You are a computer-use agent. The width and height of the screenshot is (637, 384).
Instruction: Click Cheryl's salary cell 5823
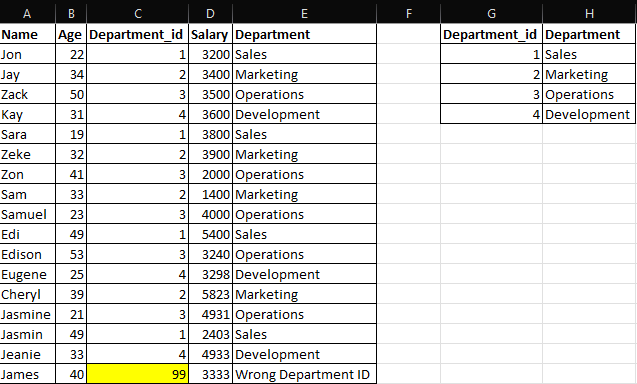[x=210, y=294]
